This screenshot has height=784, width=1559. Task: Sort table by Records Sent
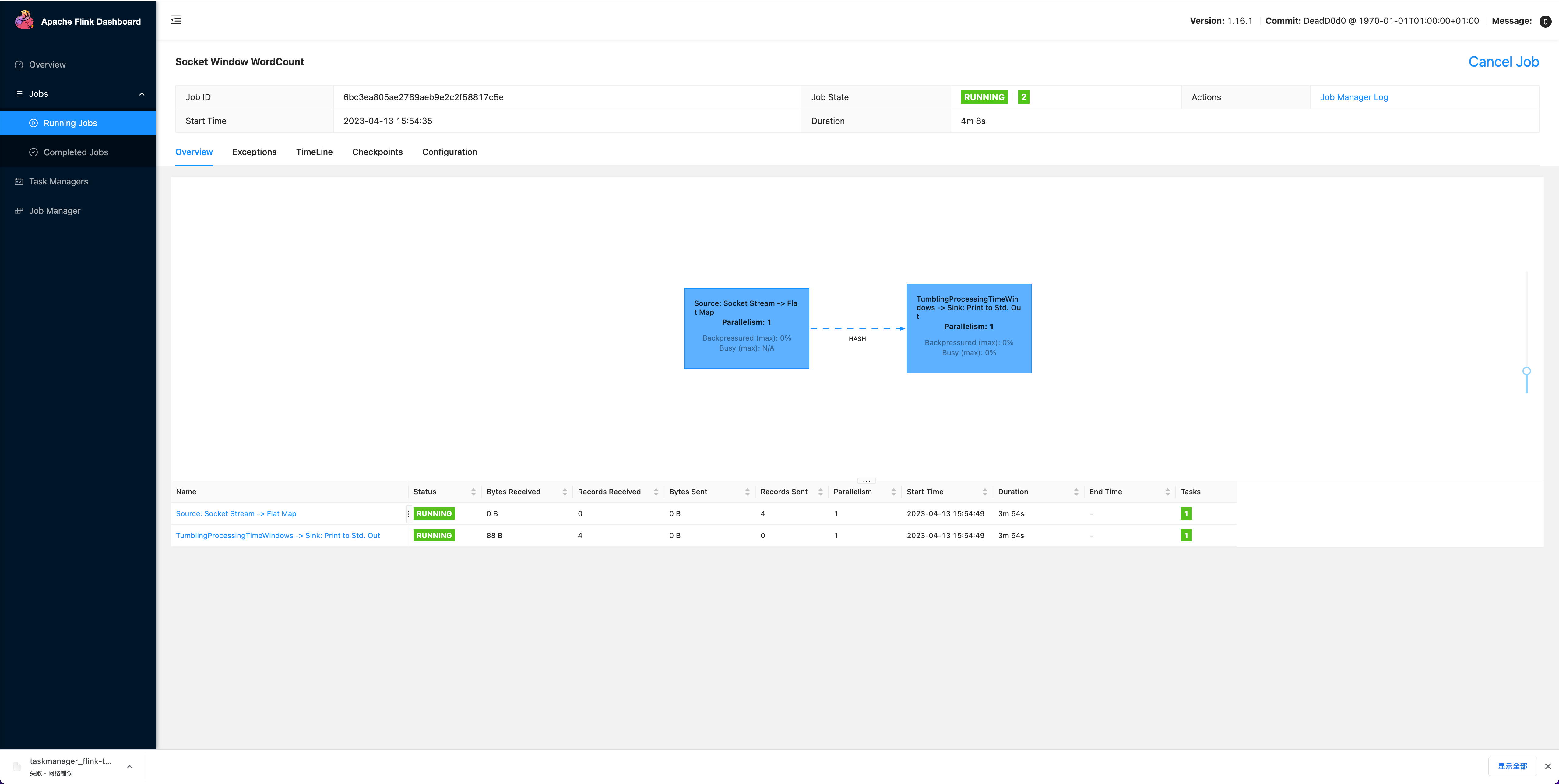click(820, 492)
